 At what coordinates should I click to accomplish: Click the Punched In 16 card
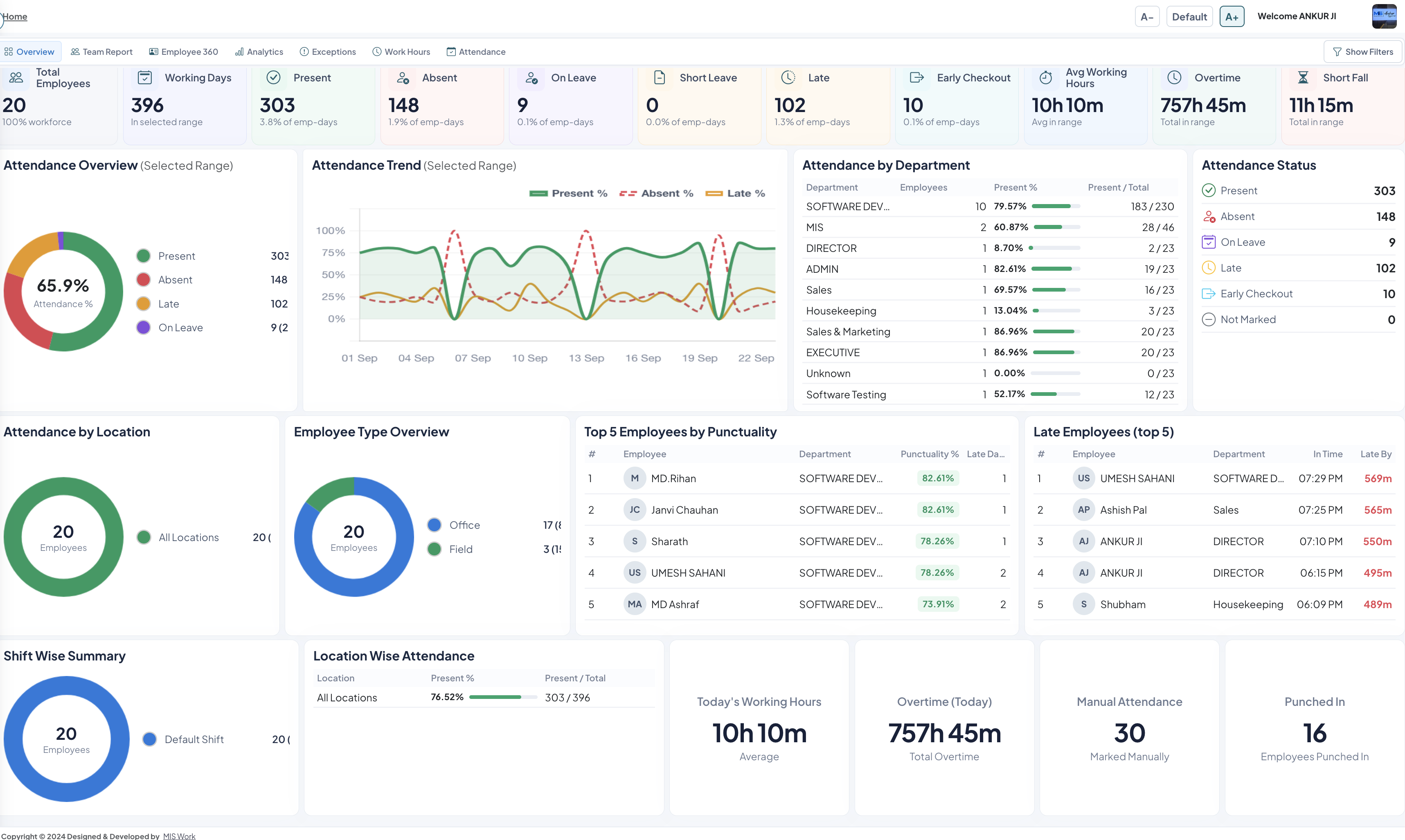[x=1315, y=728]
